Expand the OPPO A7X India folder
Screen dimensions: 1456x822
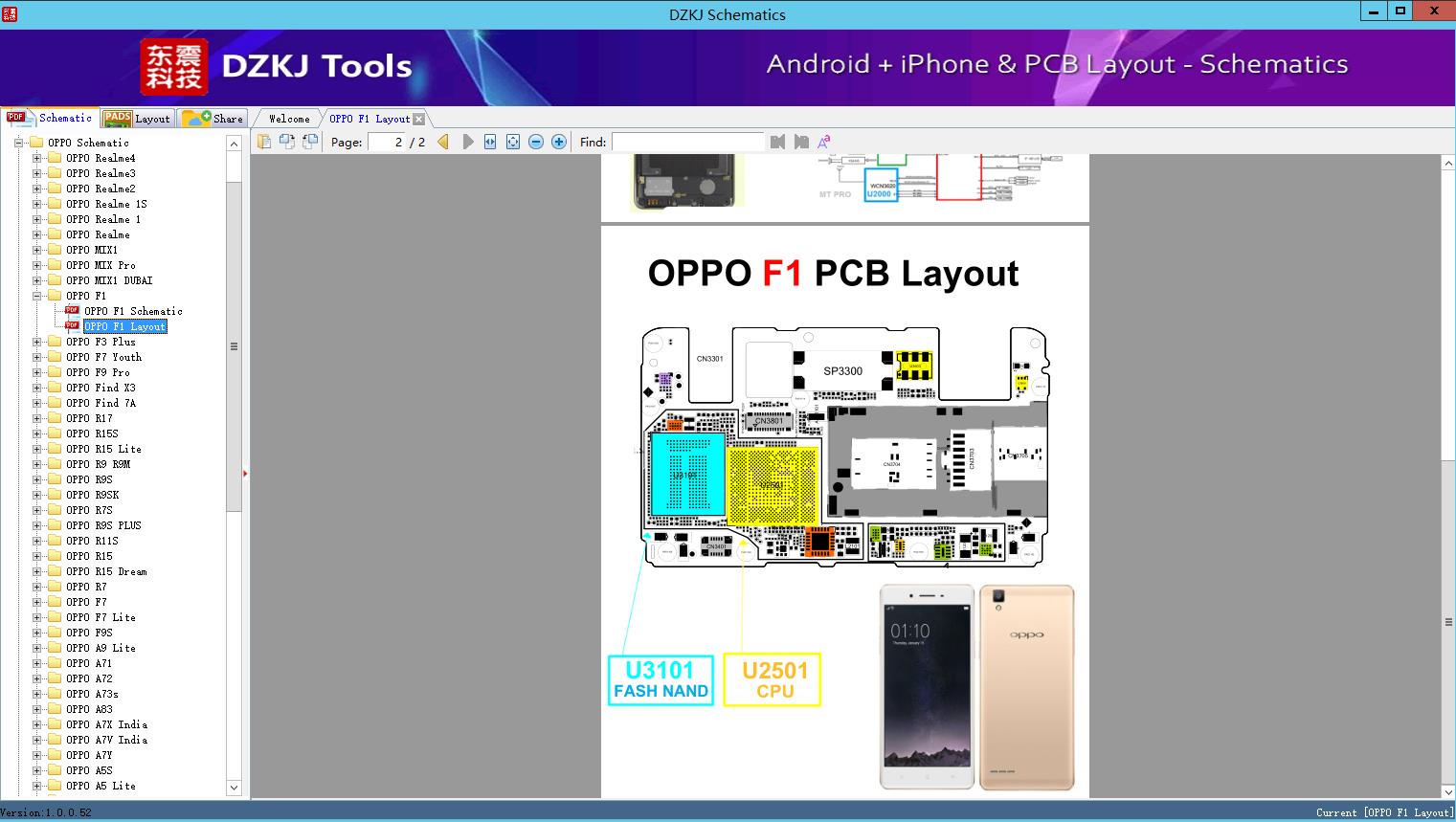coord(36,724)
